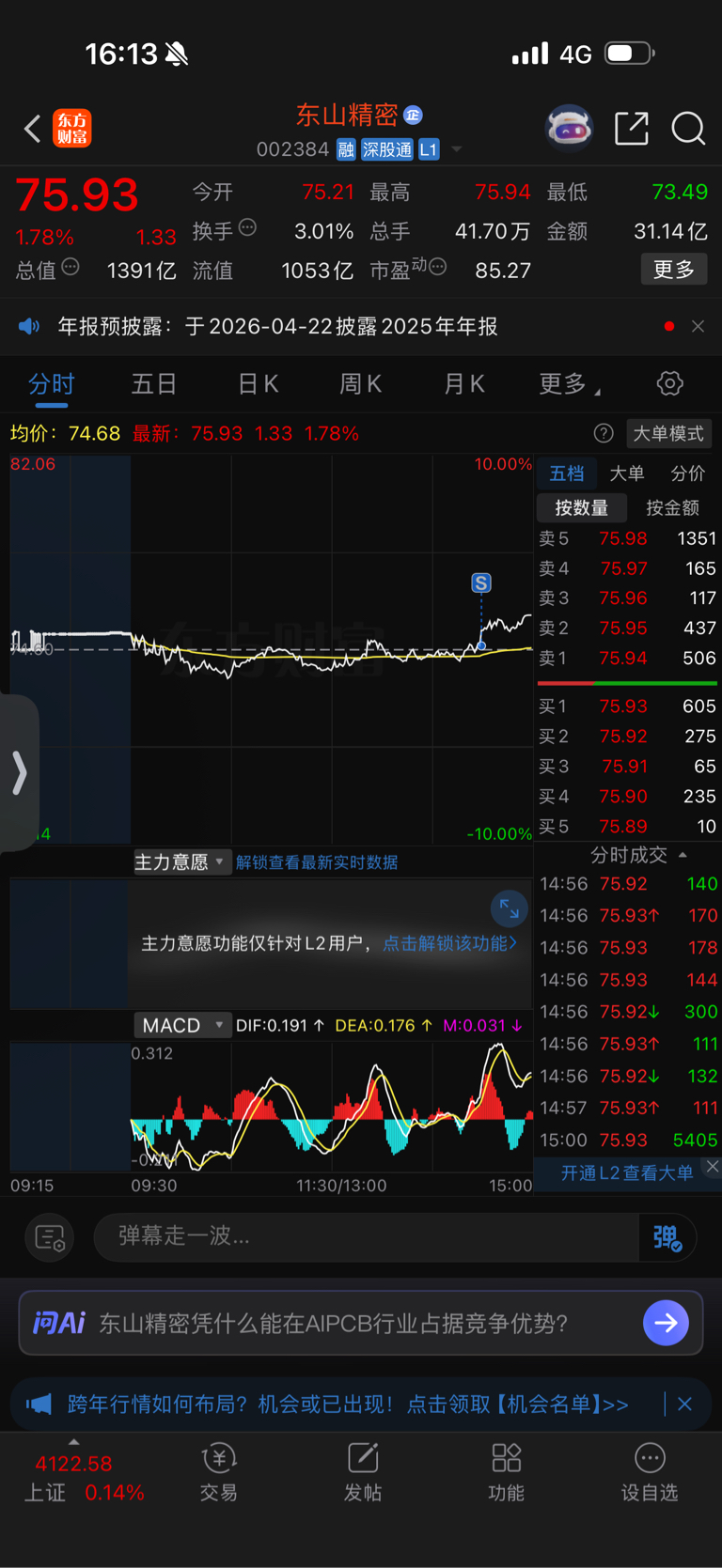Open the 跨年行情如何布局 promotion link

pos(348,1405)
